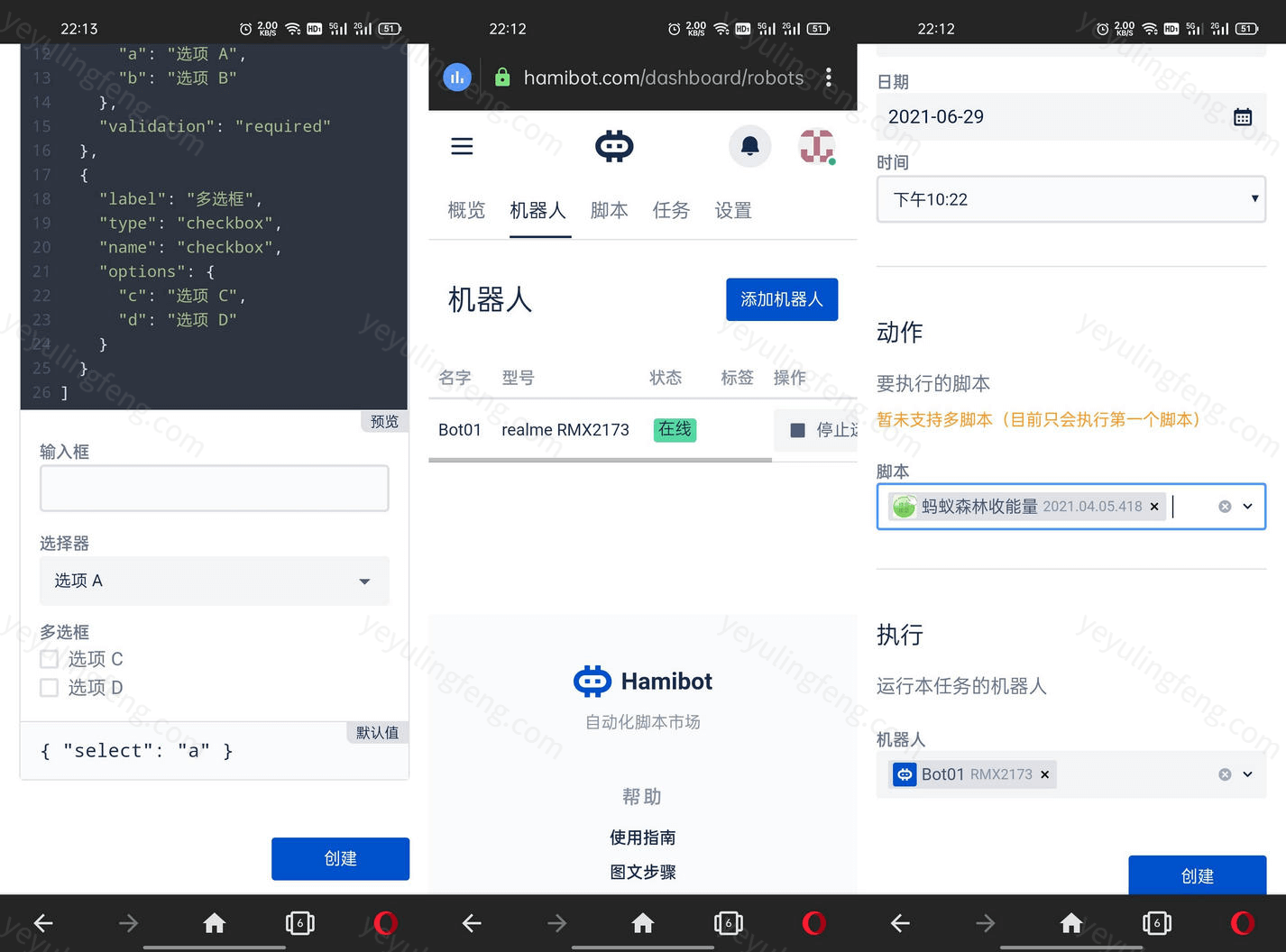The height and width of the screenshot is (952, 1286).
Task: Open Opera menu in left browser panel
Action: pyautogui.click(x=386, y=923)
